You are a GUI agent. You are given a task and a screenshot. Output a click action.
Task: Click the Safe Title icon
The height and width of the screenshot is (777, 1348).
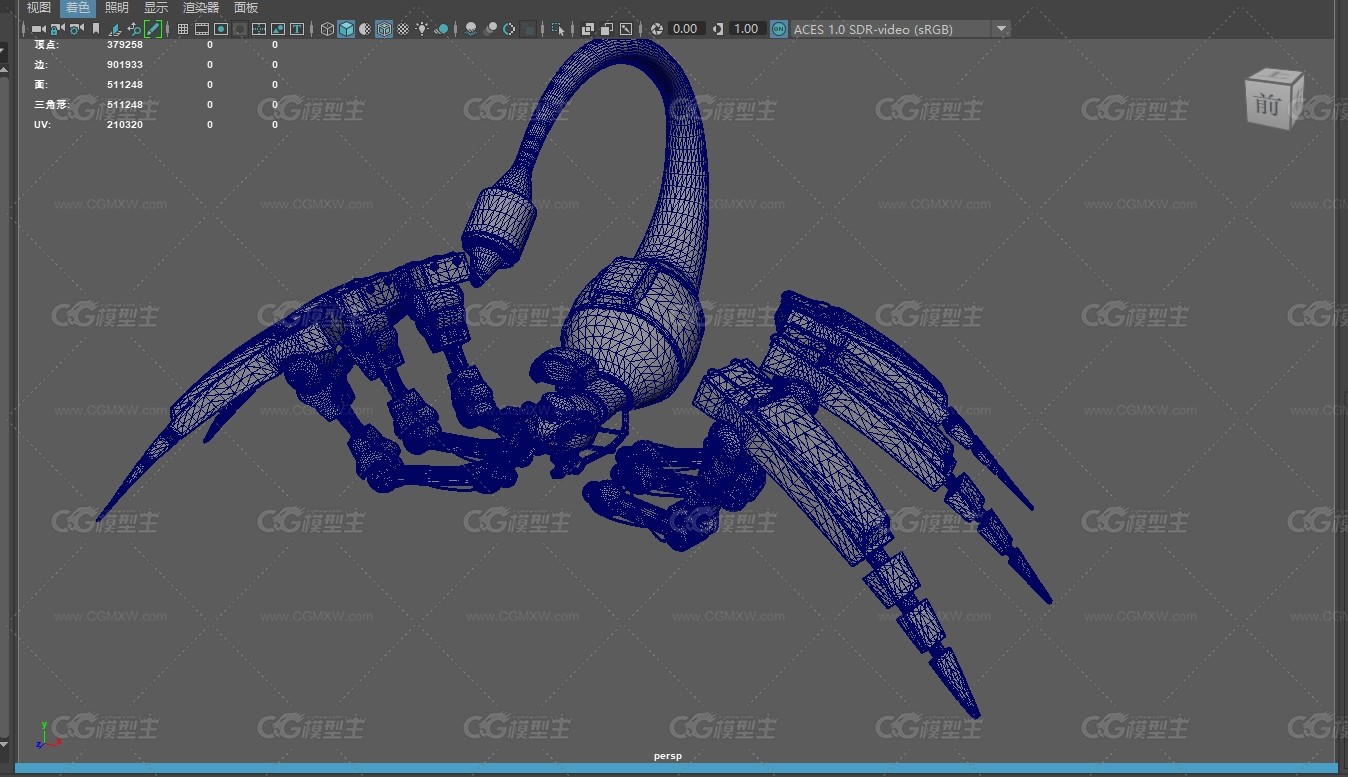297,29
